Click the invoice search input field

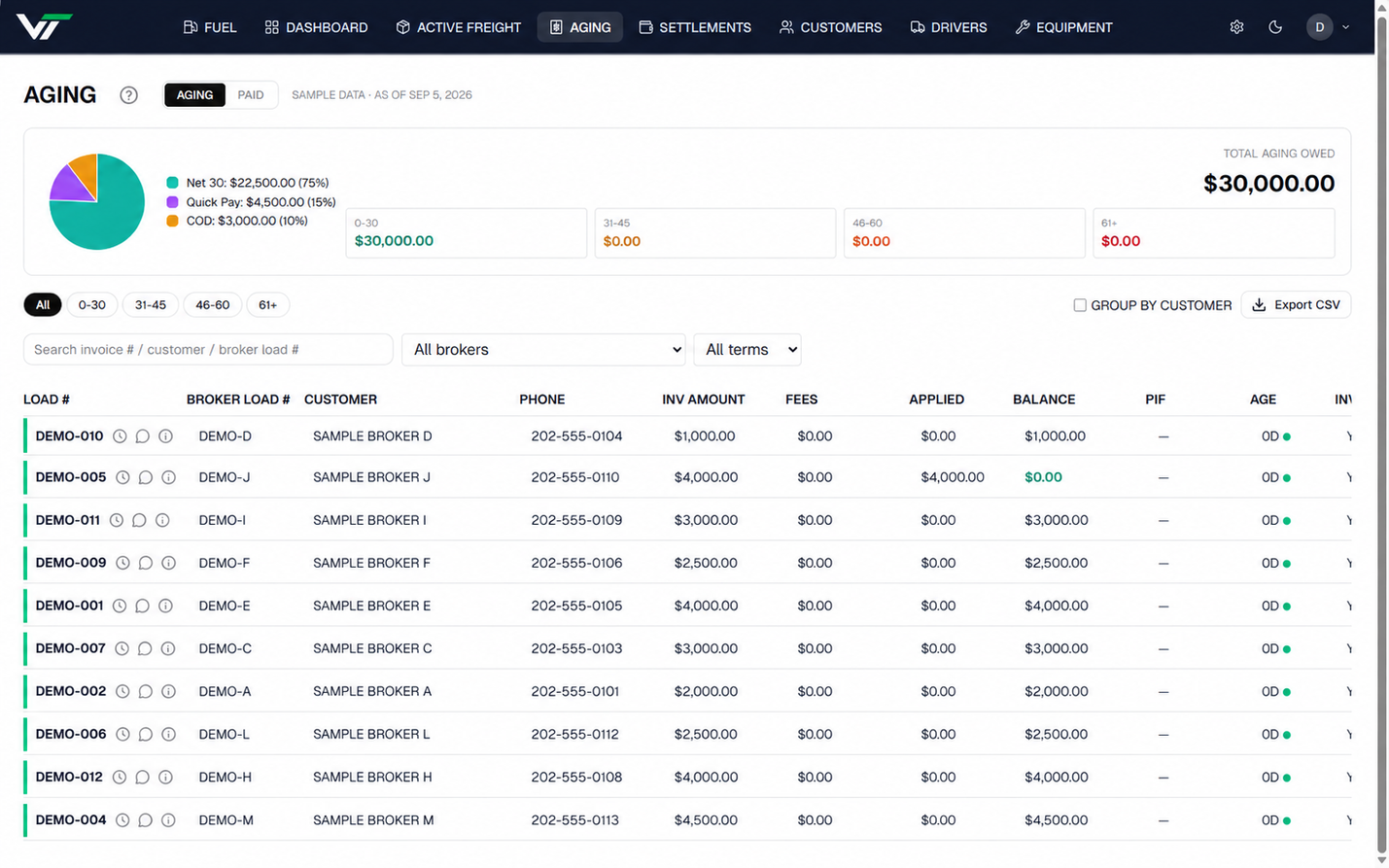point(208,350)
